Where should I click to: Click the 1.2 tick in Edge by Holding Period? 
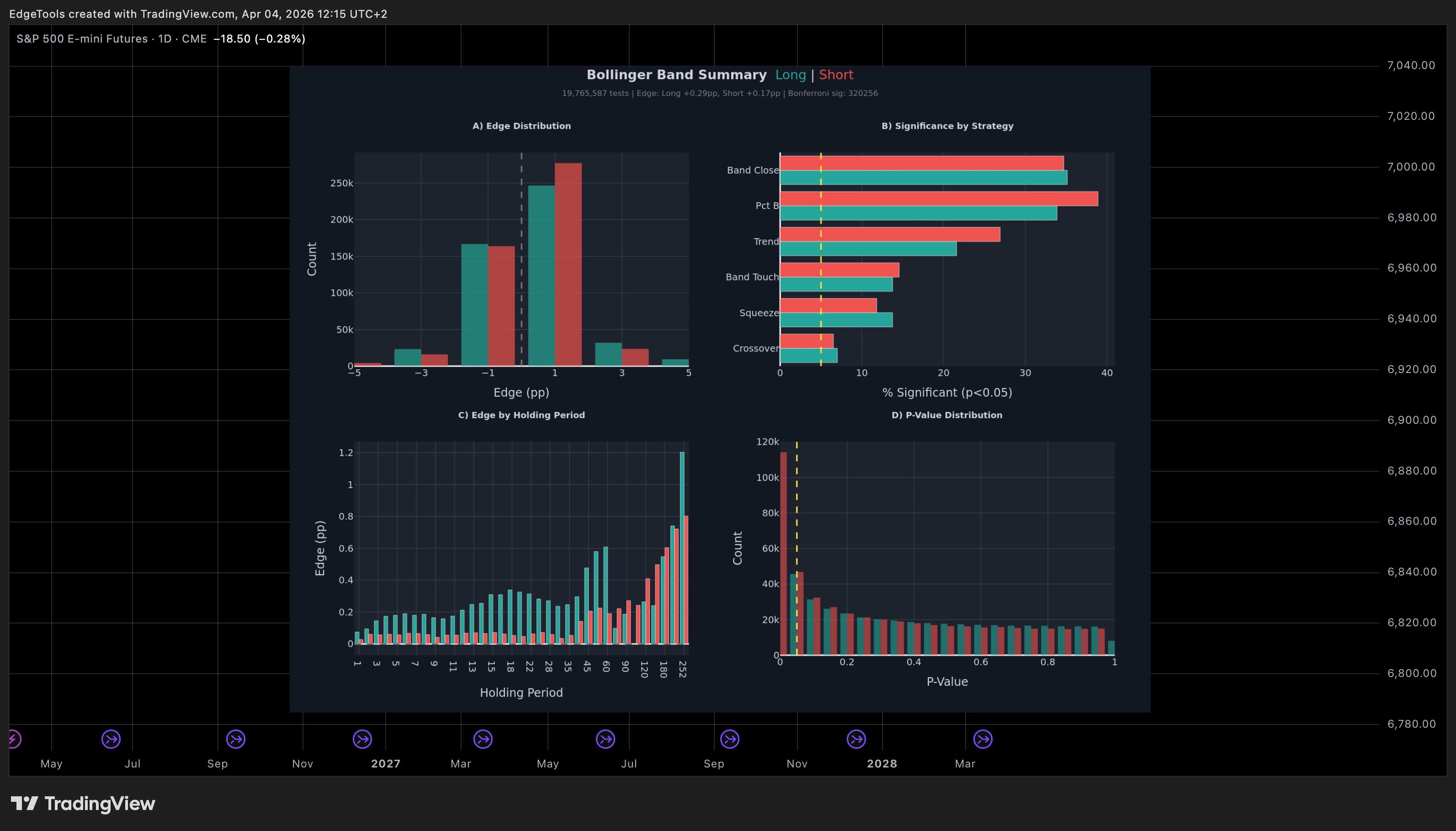(346, 453)
